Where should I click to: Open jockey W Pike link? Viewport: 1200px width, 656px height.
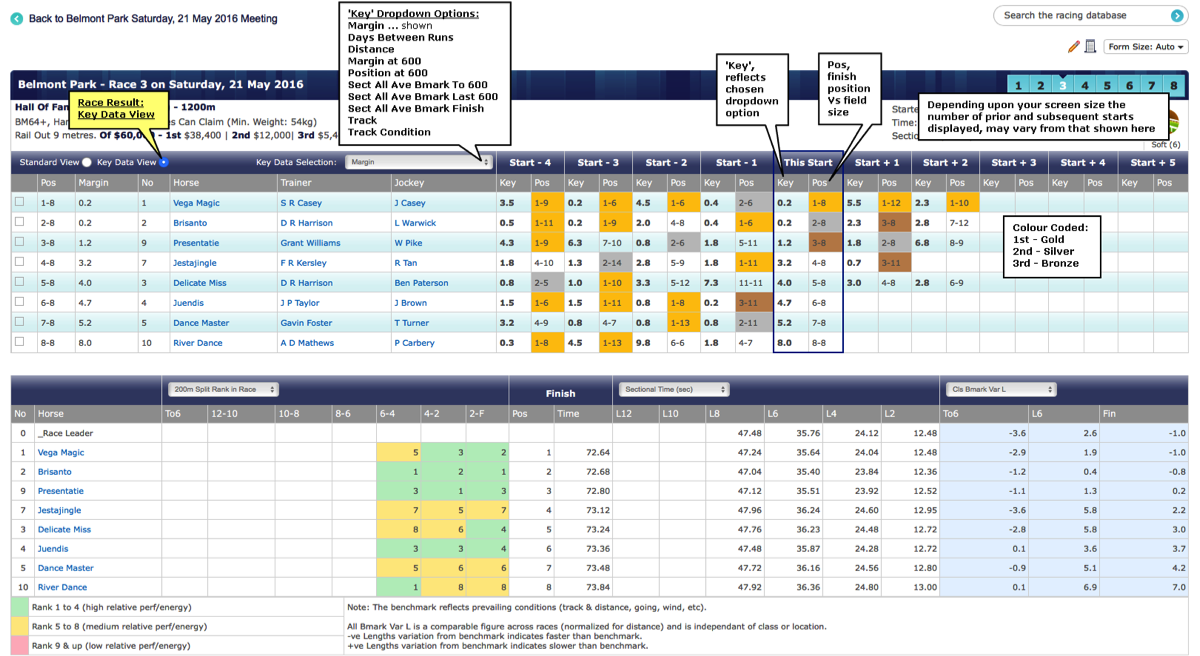click(x=408, y=243)
